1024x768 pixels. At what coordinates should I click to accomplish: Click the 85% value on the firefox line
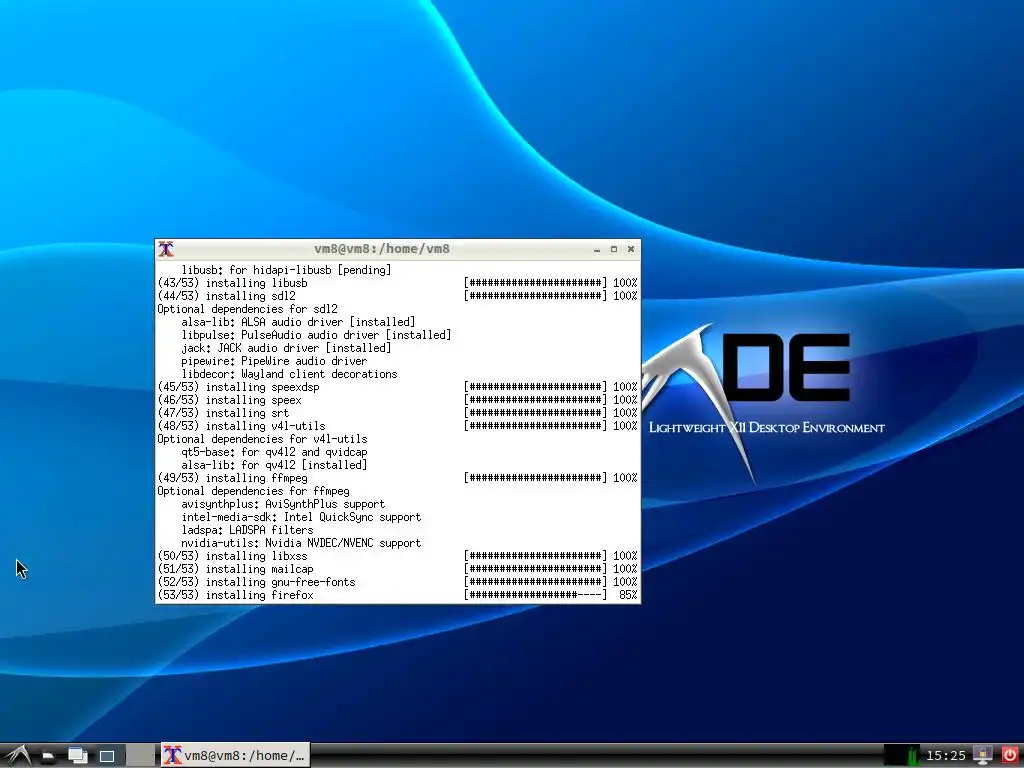(x=628, y=595)
